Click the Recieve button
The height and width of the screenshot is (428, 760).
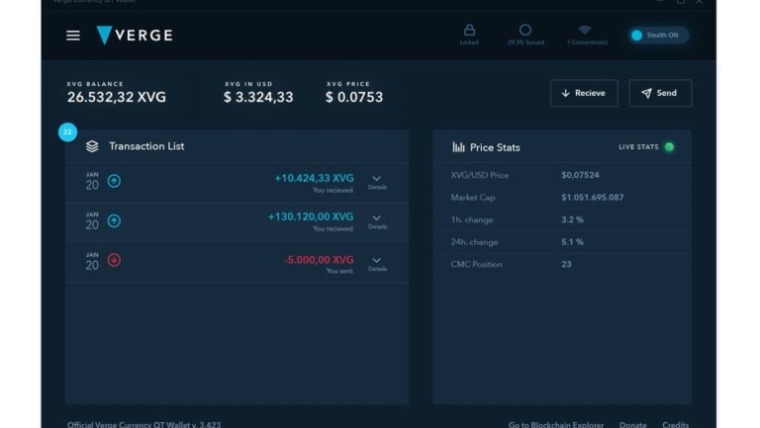(x=584, y=93)
